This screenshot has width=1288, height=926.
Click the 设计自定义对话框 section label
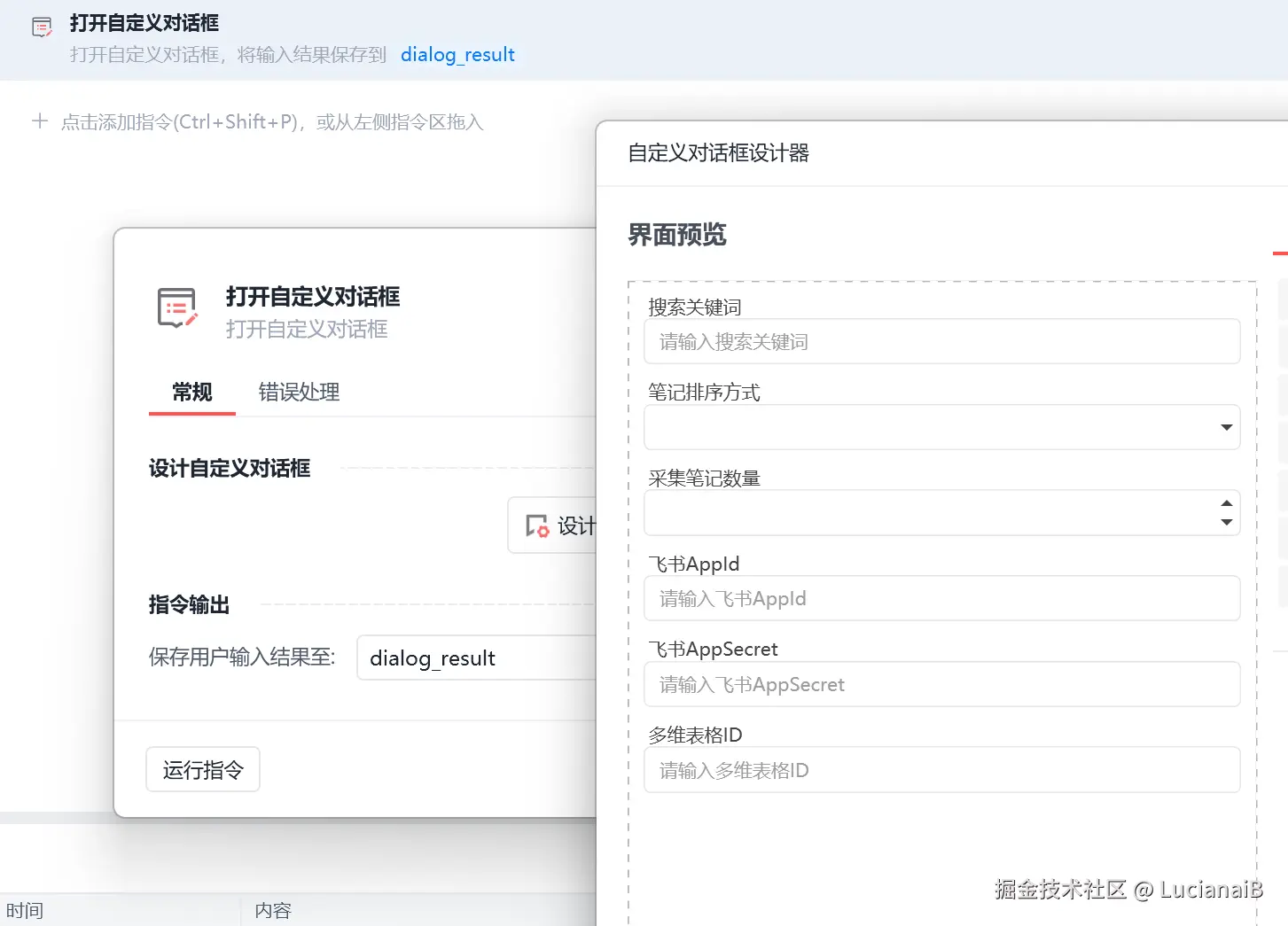(230, 468)
